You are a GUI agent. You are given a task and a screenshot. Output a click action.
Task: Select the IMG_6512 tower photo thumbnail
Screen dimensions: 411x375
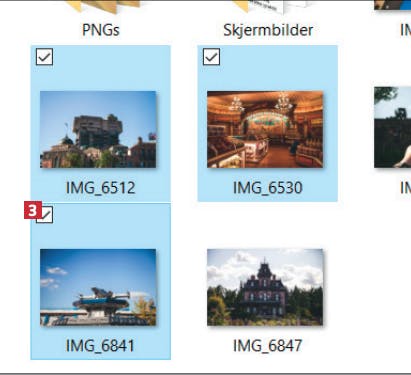pyautogui.click(x=98, y=129)
